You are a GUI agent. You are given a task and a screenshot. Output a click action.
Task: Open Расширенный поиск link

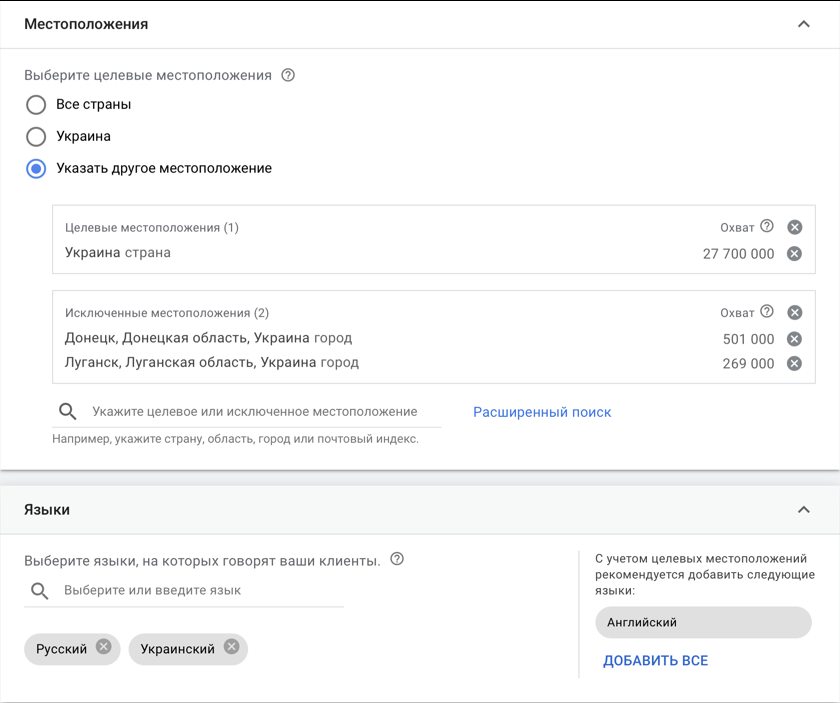tap(542, 412)
